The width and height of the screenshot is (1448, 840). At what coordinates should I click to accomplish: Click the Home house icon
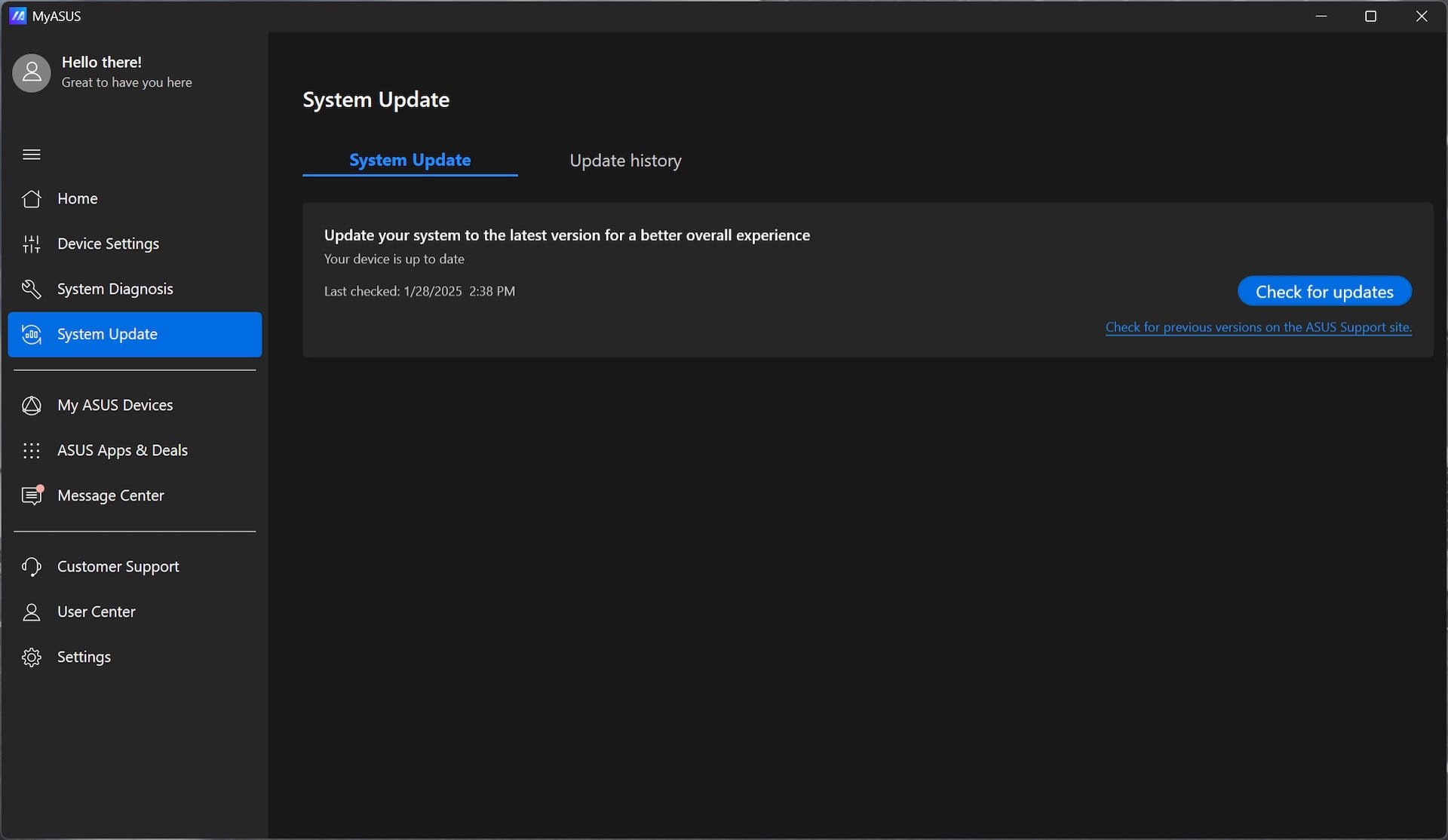(x=32, y=198)
